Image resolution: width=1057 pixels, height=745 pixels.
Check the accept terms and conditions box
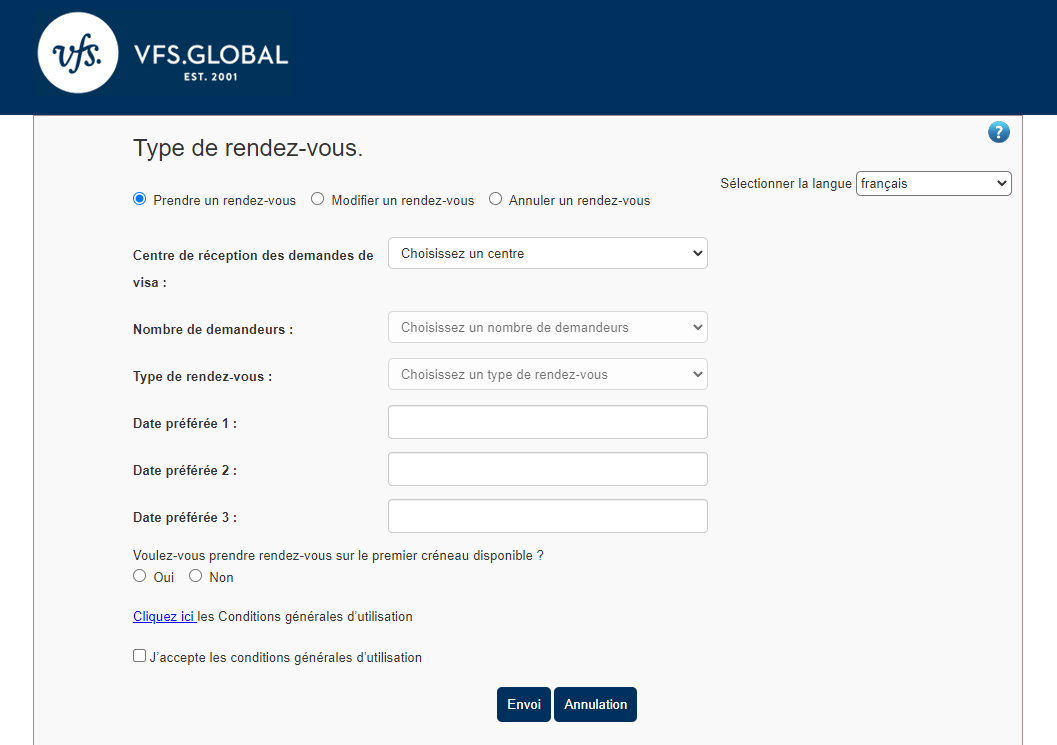(x=140, y=656)
